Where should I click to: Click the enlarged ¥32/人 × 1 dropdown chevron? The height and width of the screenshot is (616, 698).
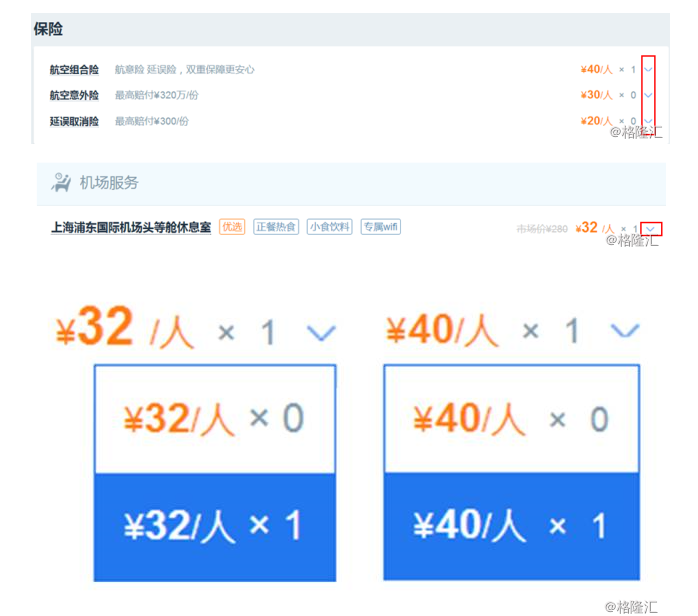click(321, 332)
